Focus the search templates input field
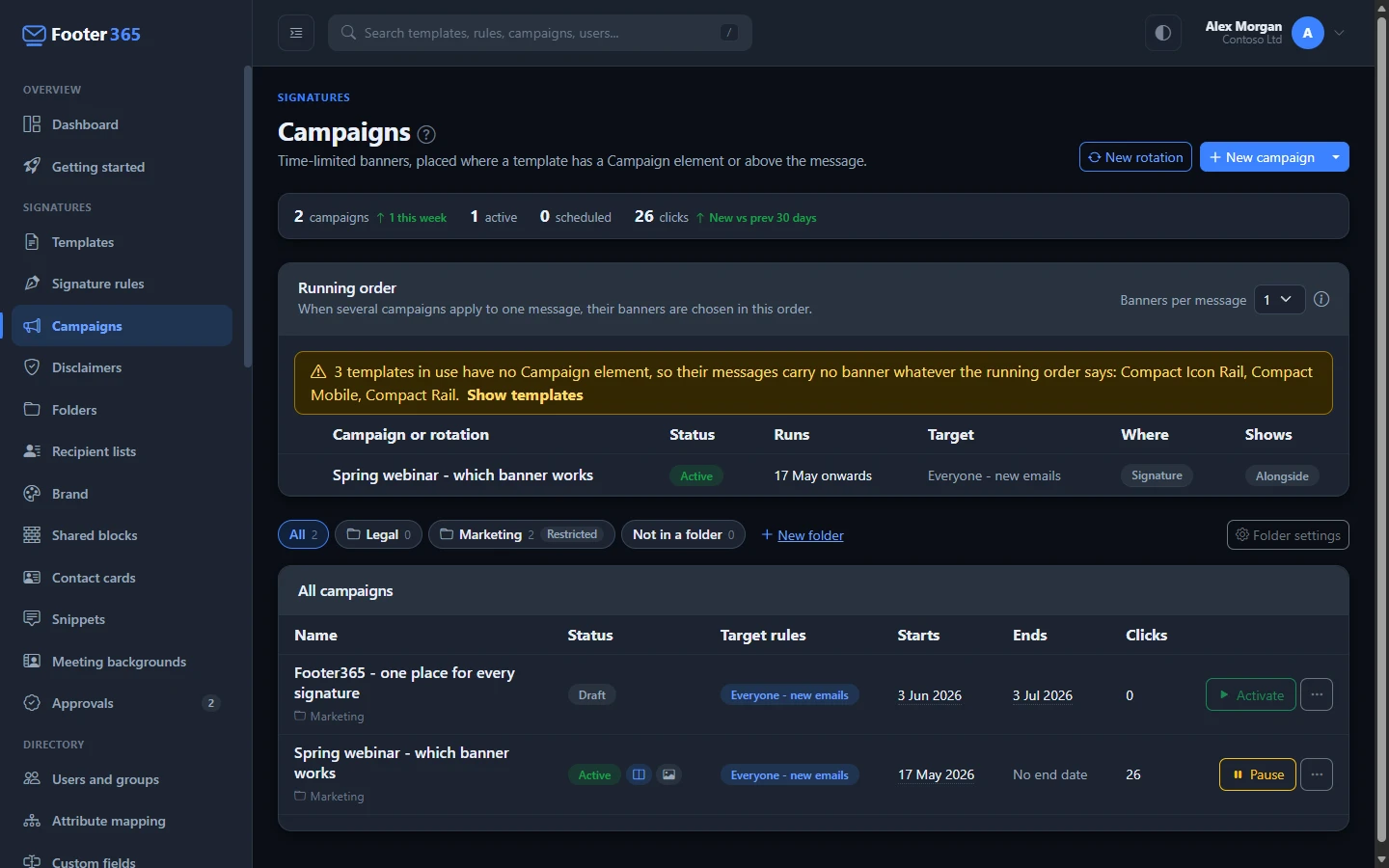Screen dimensions: 1389x868 [540, 33]
